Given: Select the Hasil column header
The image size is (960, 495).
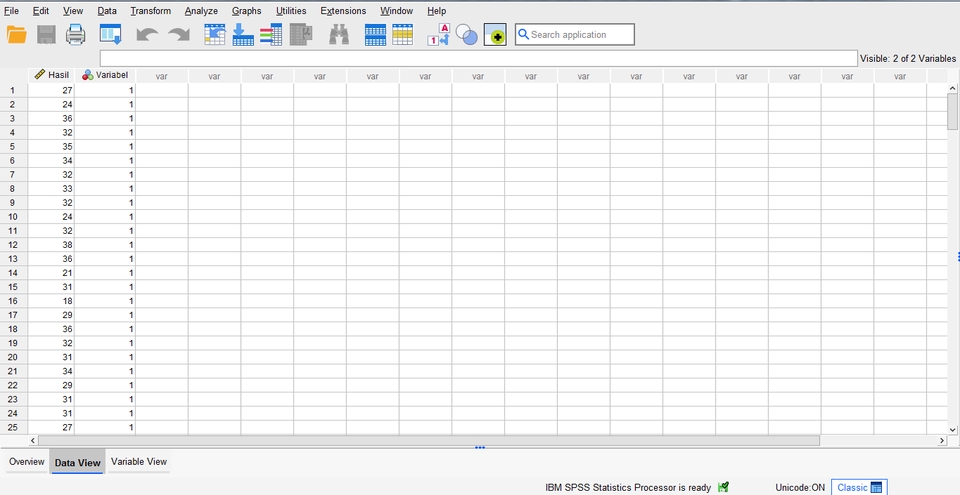Looking at the screenshot, I should pos(51,75).
